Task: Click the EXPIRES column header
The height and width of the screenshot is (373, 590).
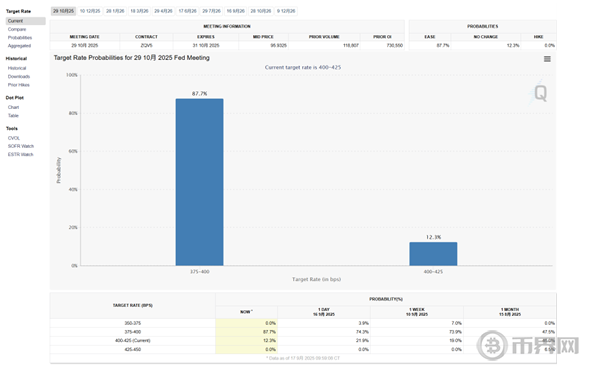Action: pyautogui.click(x=206, y=37)
